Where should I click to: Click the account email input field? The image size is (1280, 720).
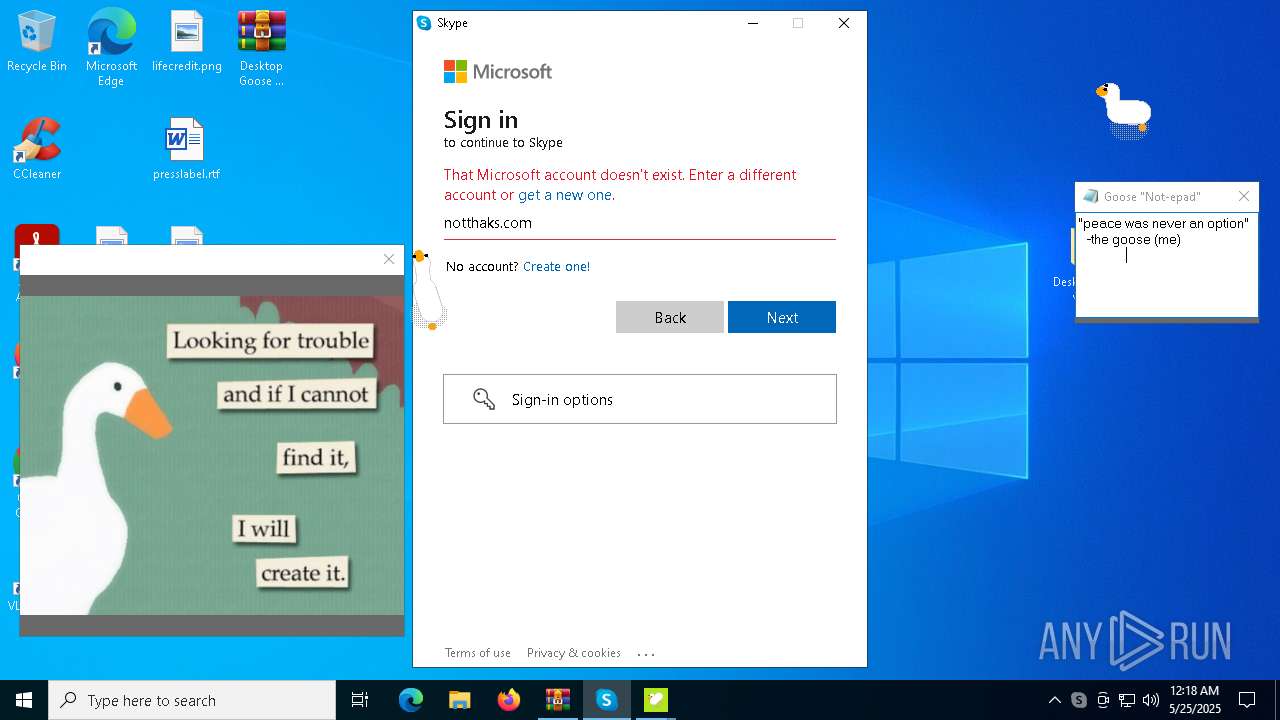640,223
